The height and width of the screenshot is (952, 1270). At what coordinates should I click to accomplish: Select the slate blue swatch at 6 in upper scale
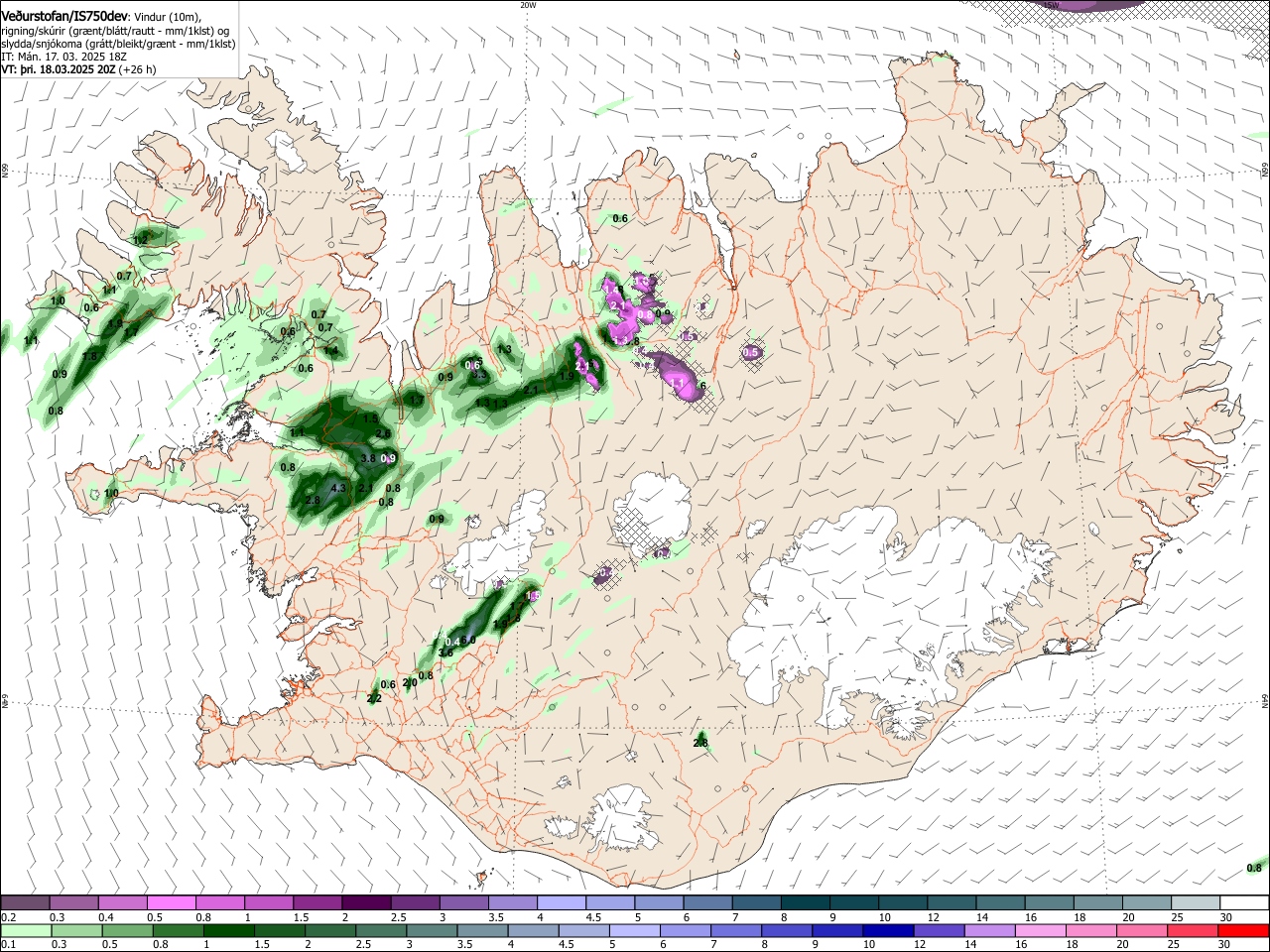[x=707, y=903]
